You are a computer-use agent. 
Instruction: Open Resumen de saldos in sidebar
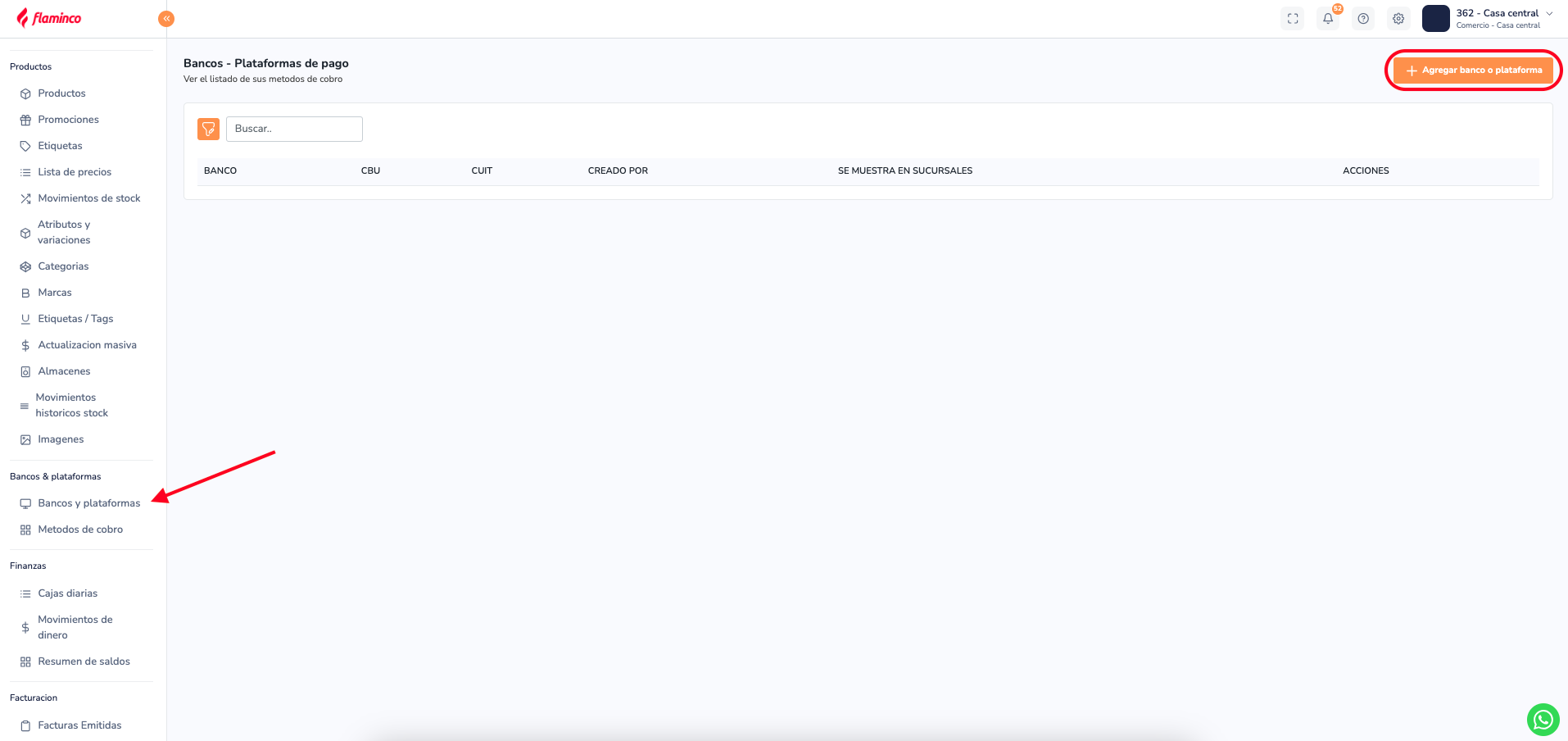(84, 661)
